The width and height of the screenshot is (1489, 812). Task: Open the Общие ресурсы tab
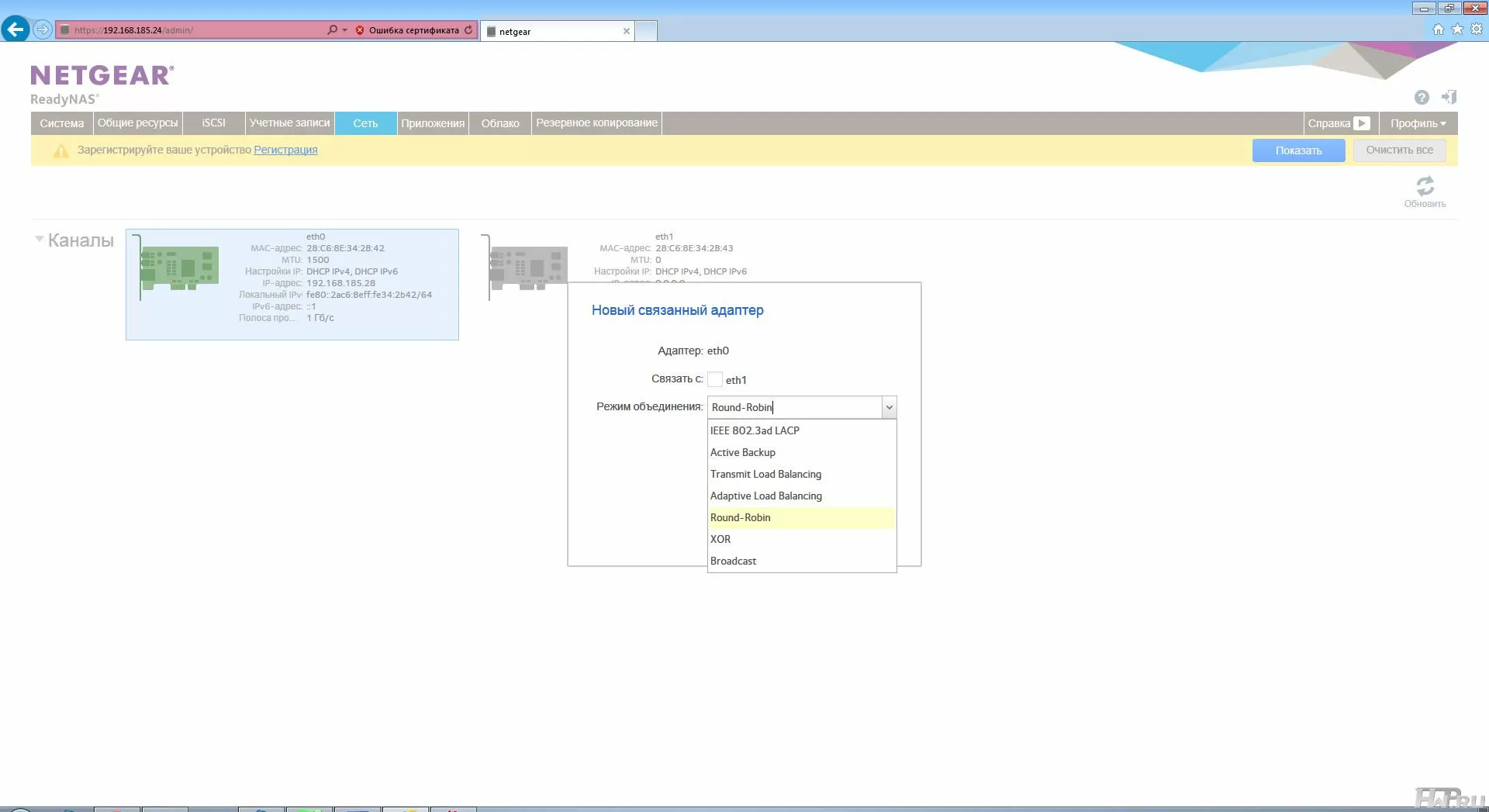click(x=138, y=123)
